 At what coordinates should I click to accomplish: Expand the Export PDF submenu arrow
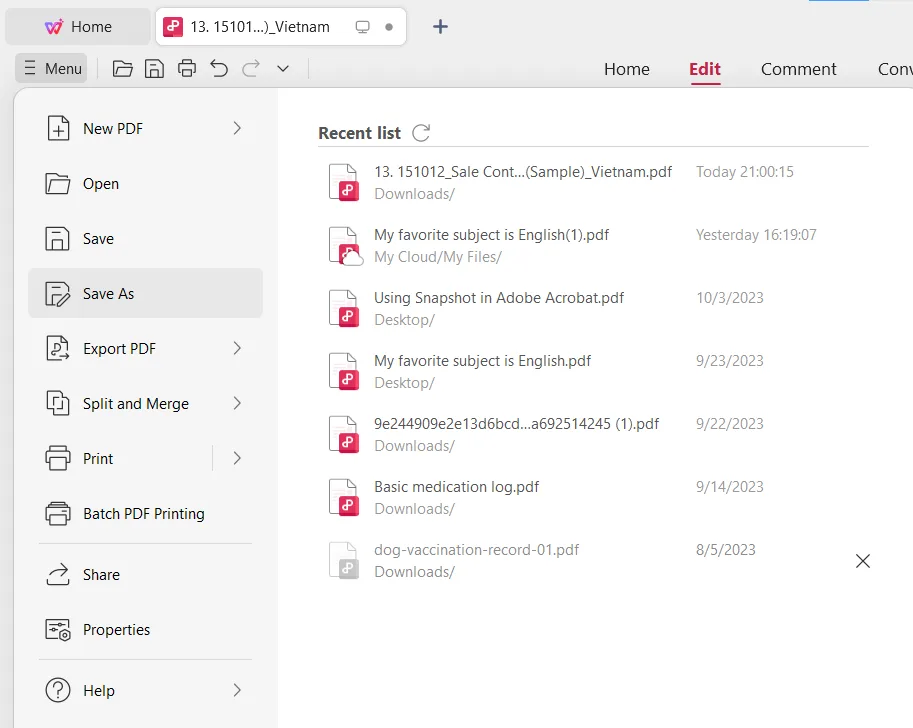point(237,348)
